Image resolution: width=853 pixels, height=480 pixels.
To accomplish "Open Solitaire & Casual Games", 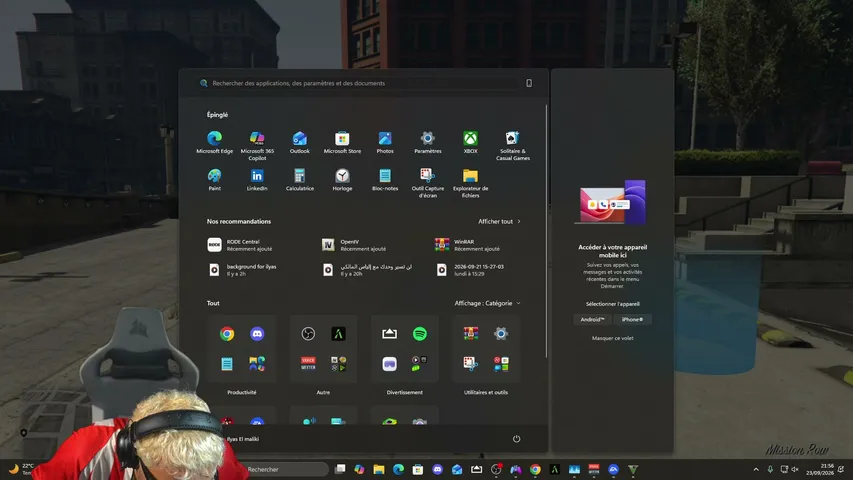I will click(x=512, y=145).
